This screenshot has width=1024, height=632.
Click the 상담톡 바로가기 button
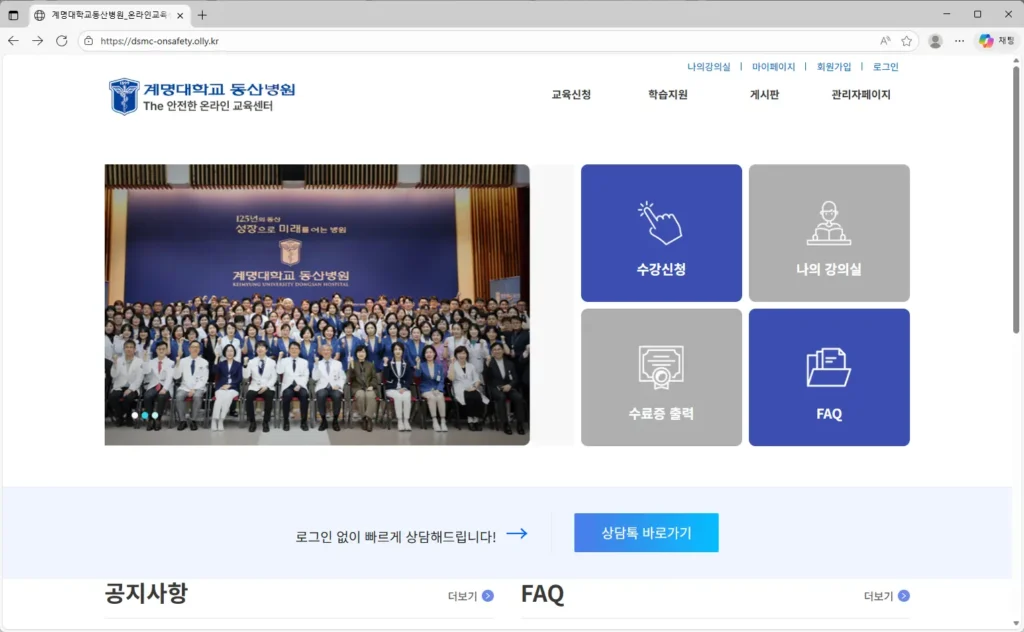645,532
